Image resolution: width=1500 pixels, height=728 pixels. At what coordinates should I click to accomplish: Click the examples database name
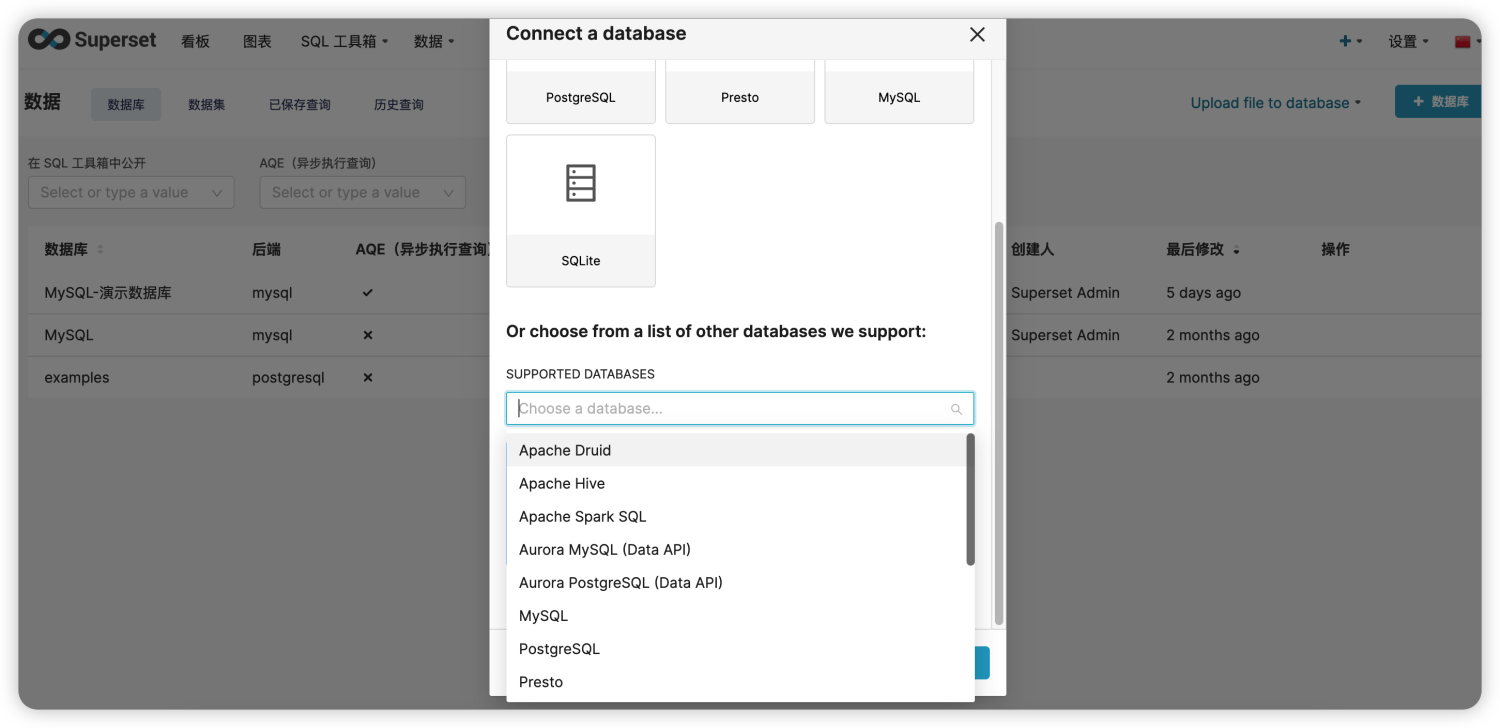[77, 378]
